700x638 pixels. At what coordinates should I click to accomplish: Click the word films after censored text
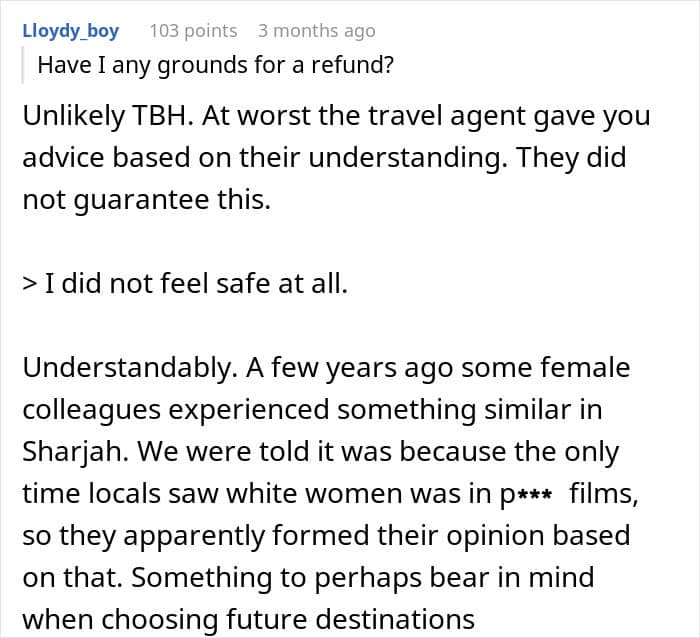(604, 494)
